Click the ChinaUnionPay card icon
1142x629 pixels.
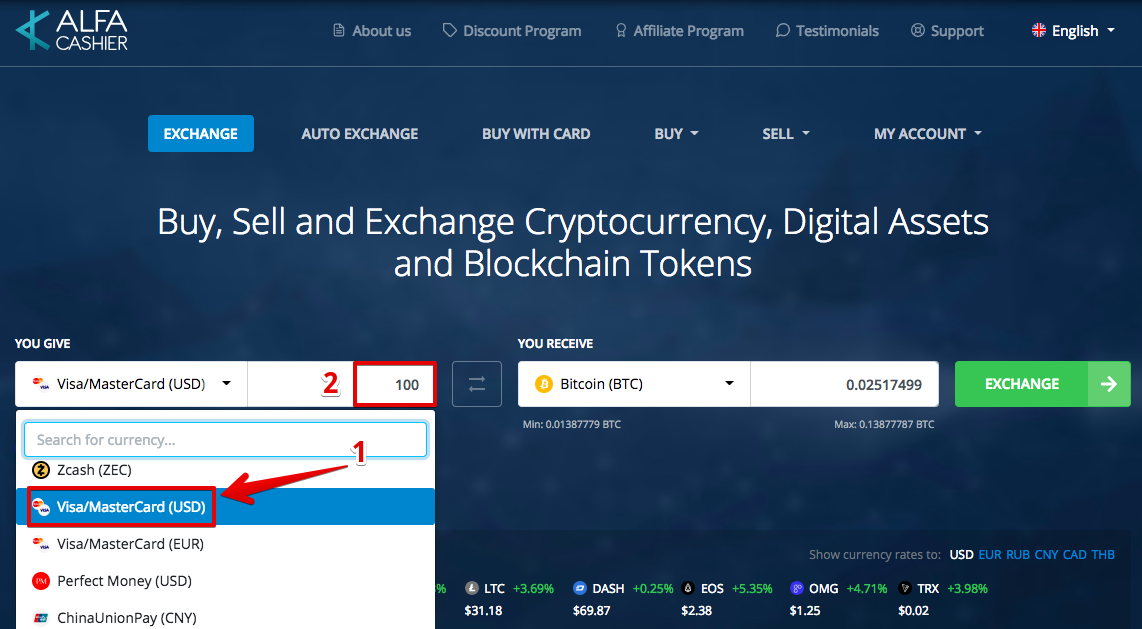click(42, 618)
